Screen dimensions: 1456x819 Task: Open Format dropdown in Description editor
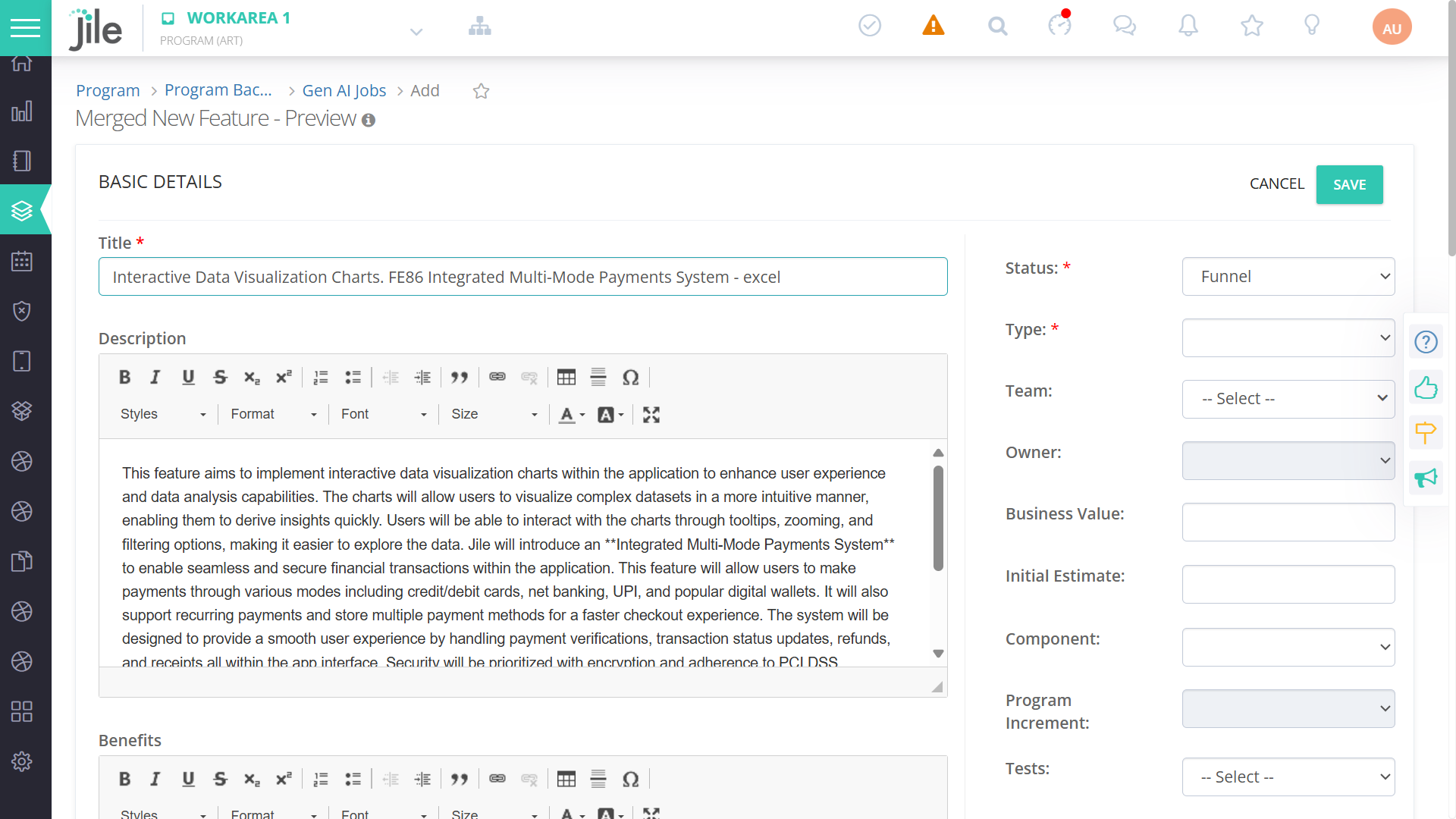click(x=273, y=414)
